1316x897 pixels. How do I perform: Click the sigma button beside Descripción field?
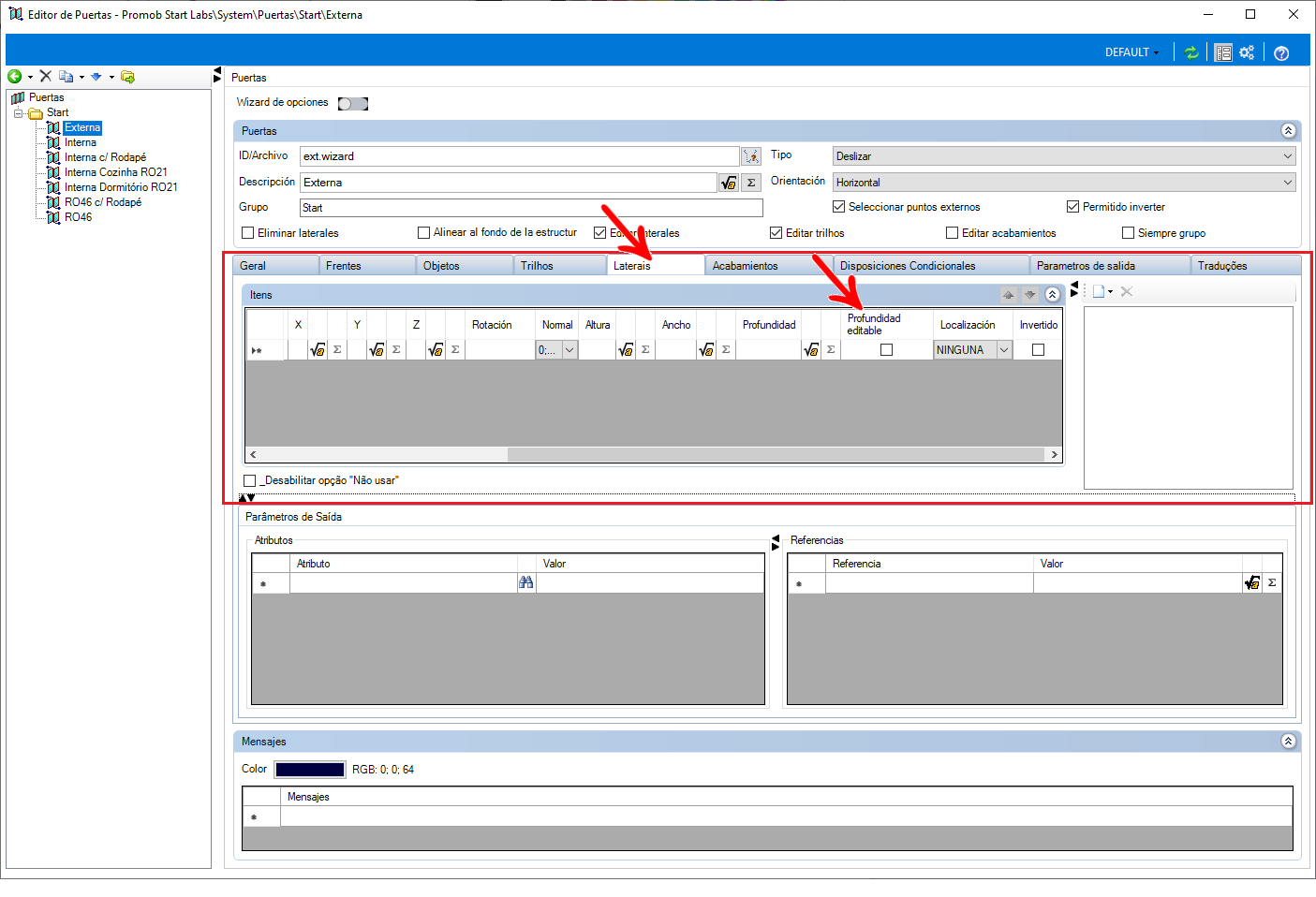751,183
